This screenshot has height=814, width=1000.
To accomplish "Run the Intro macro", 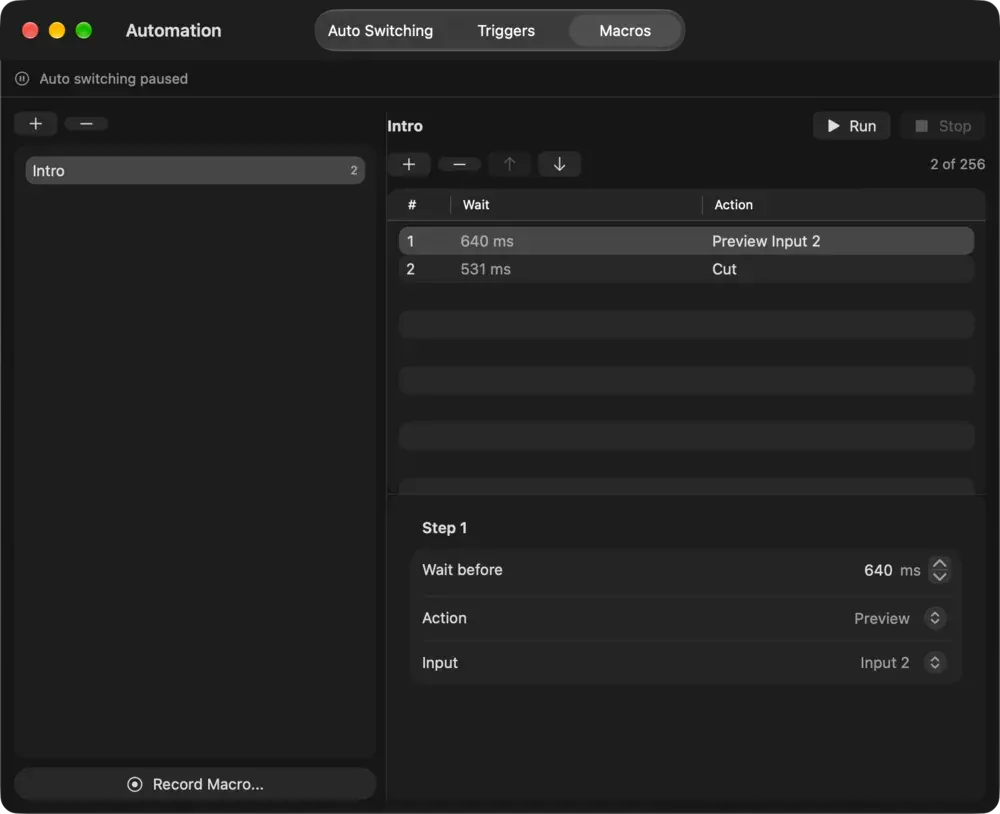I will pyautogui.click(x=851, y=126).
